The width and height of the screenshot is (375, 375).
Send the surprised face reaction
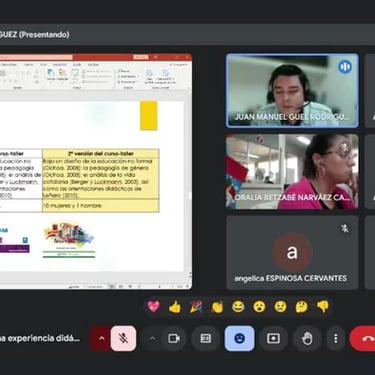(x=259, y=306)
